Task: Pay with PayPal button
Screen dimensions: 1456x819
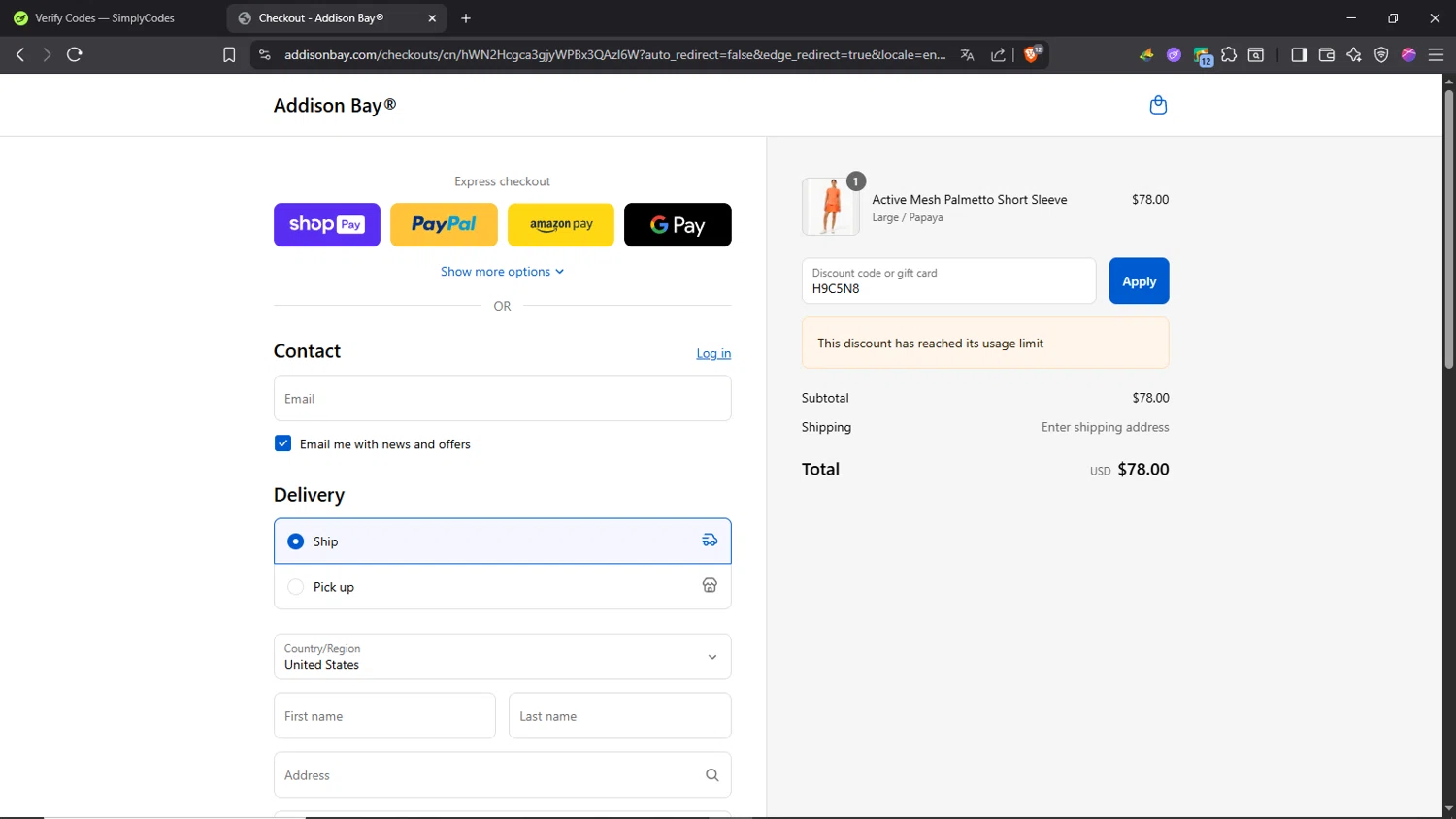Action: tap(444, 224)
